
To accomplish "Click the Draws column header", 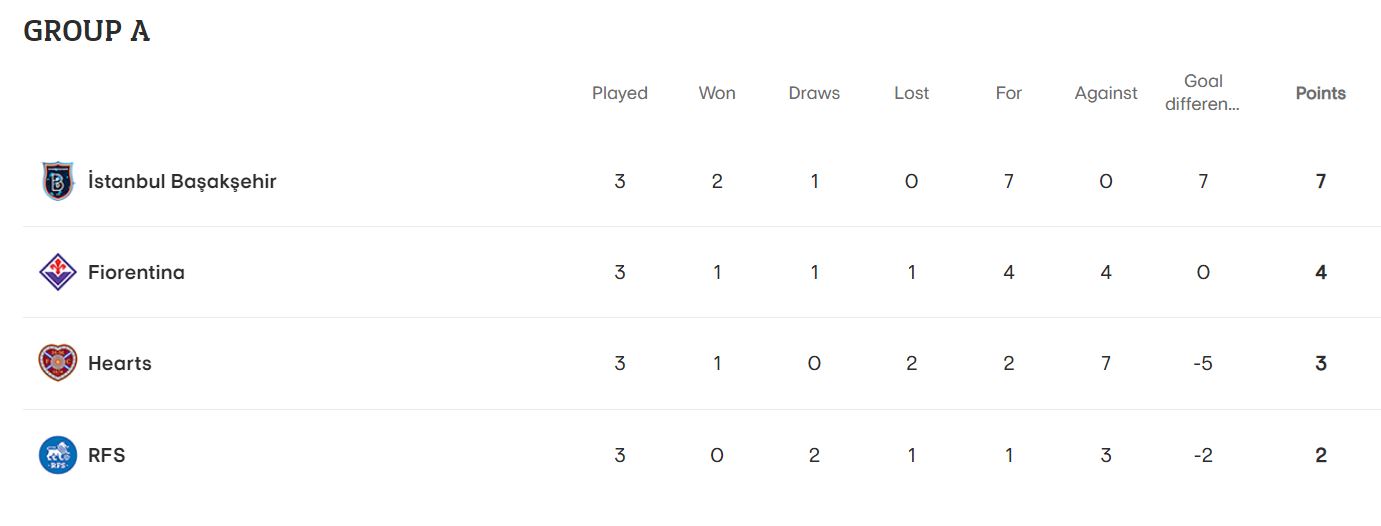I will click(814, 93).
